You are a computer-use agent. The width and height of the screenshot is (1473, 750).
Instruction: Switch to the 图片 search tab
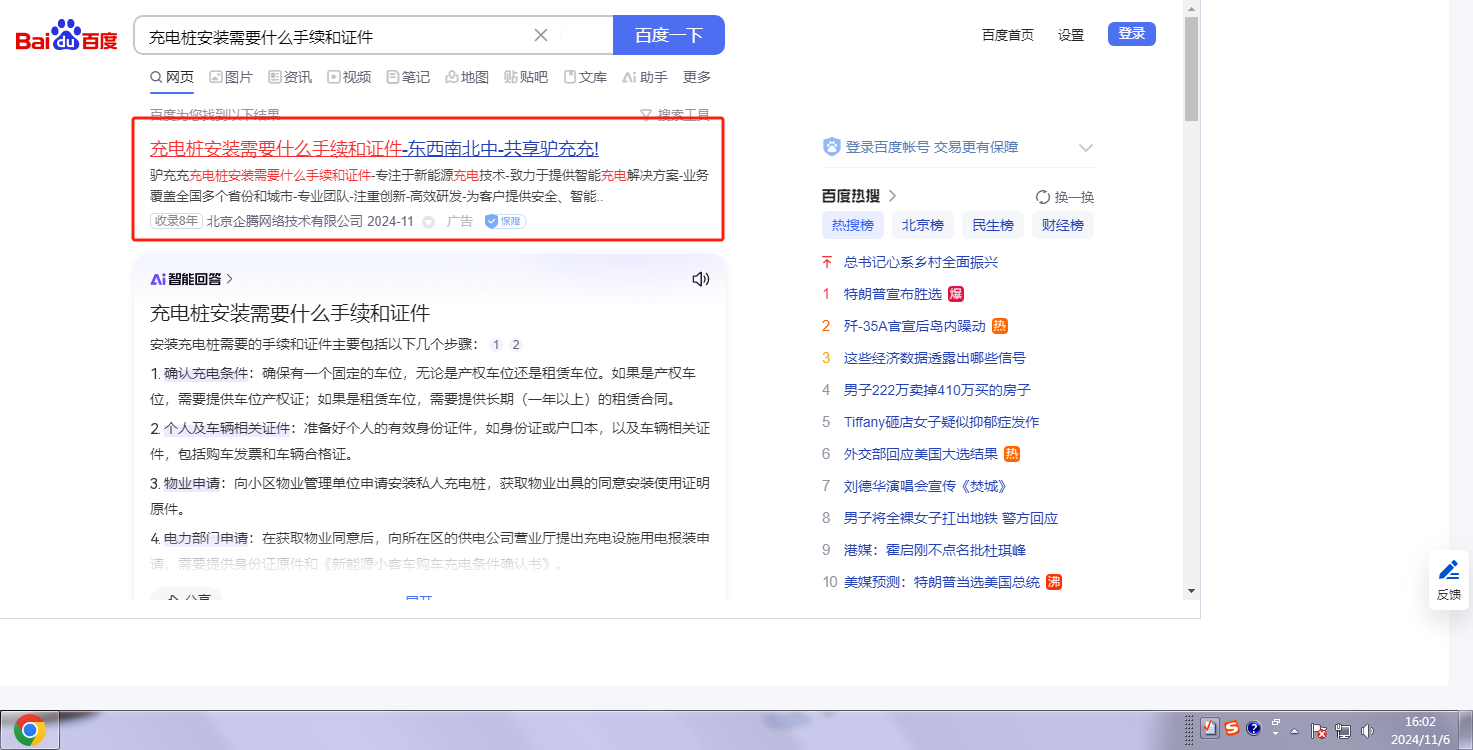click(x=231, y=77)
